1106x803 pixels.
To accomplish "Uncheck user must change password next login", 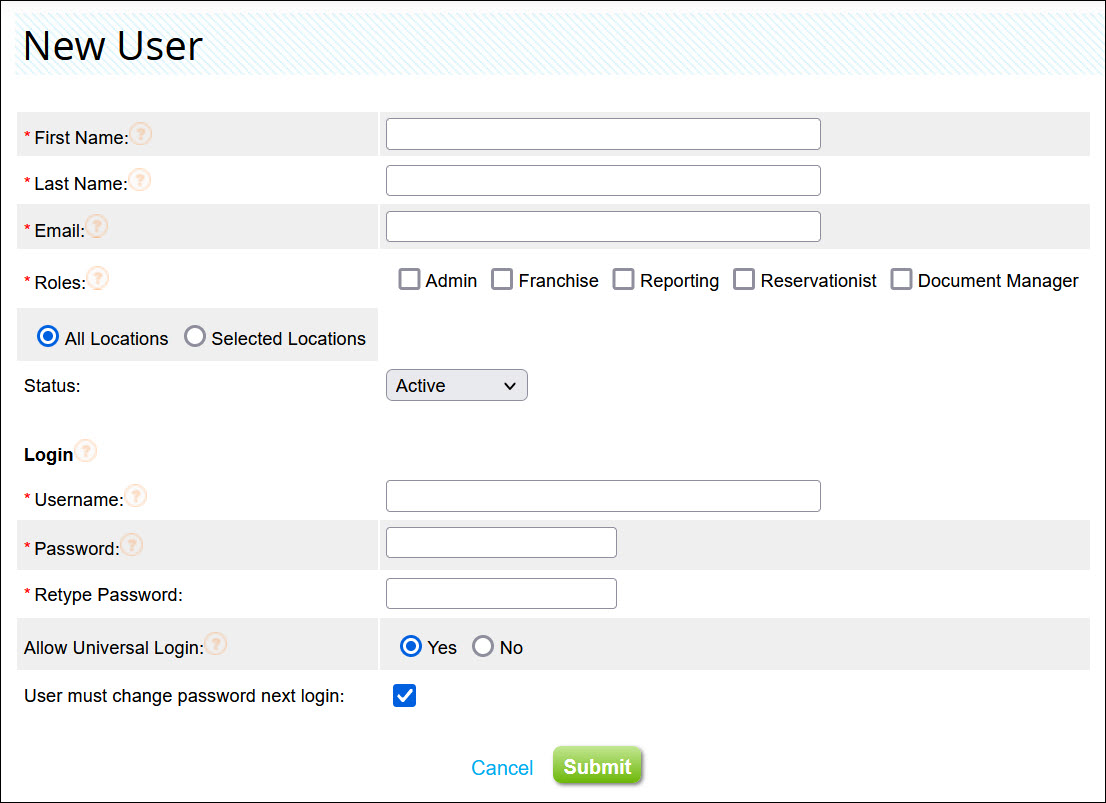I will coord(404,695).
